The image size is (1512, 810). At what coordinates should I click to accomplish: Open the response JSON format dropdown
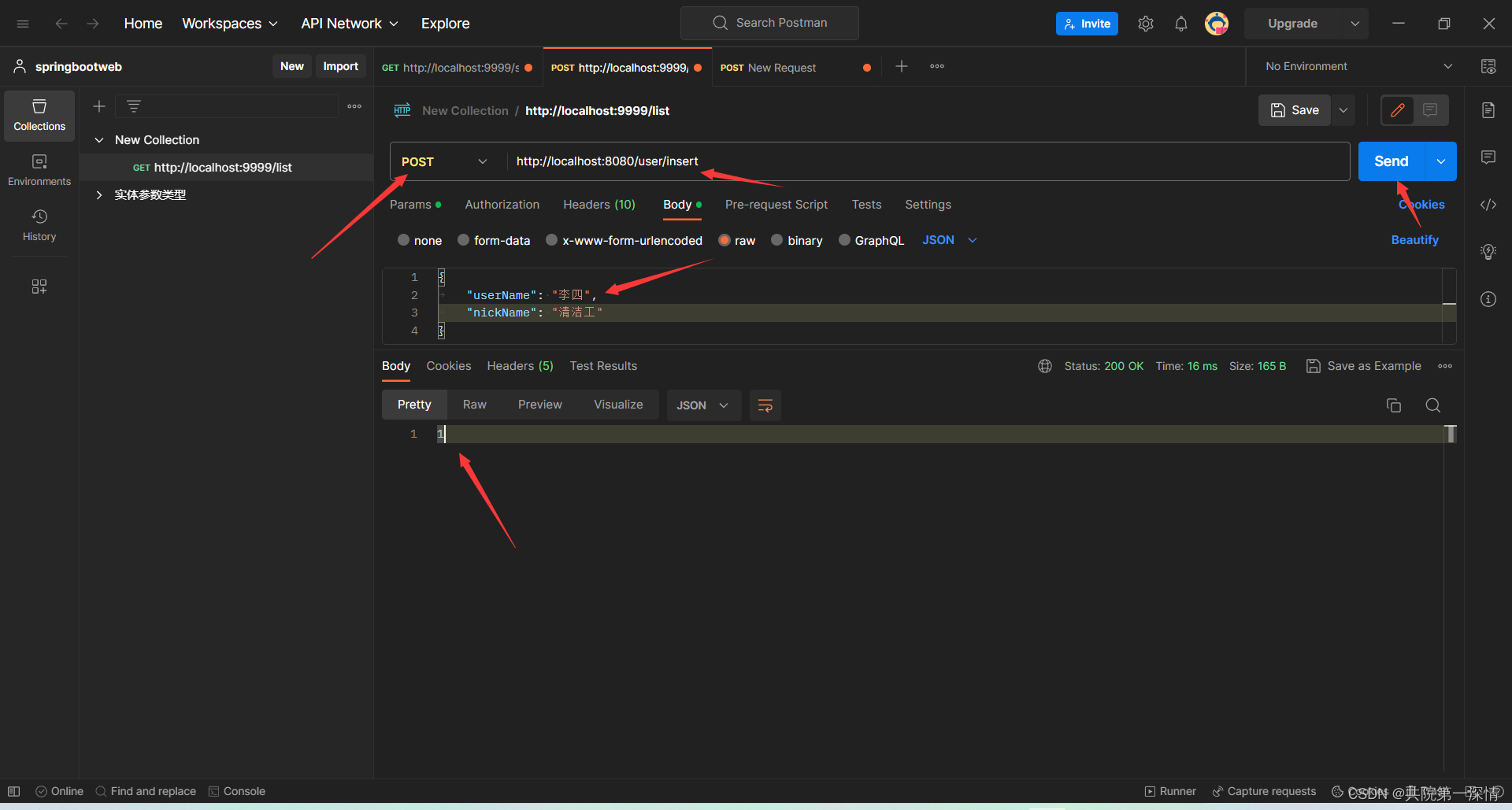tap(703, 405)
